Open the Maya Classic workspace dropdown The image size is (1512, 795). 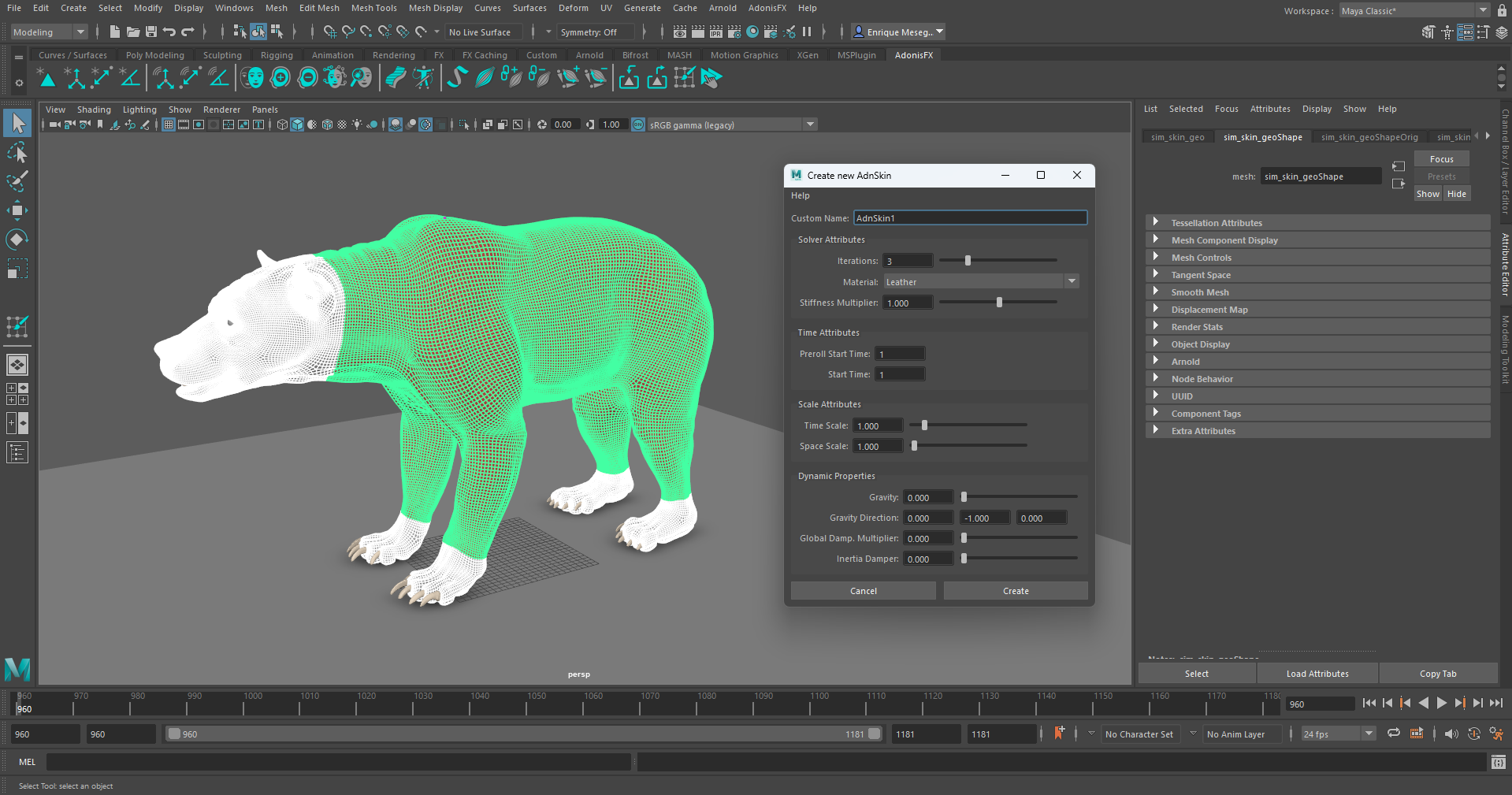(1414, 10)
